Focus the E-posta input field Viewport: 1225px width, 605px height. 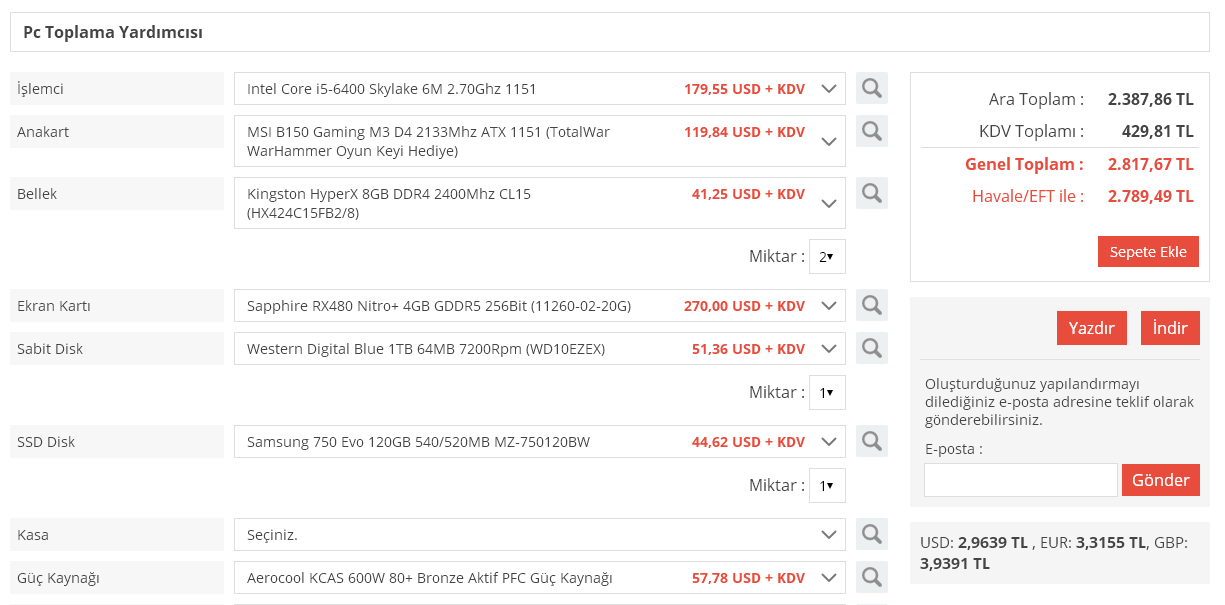point(1020,480)
